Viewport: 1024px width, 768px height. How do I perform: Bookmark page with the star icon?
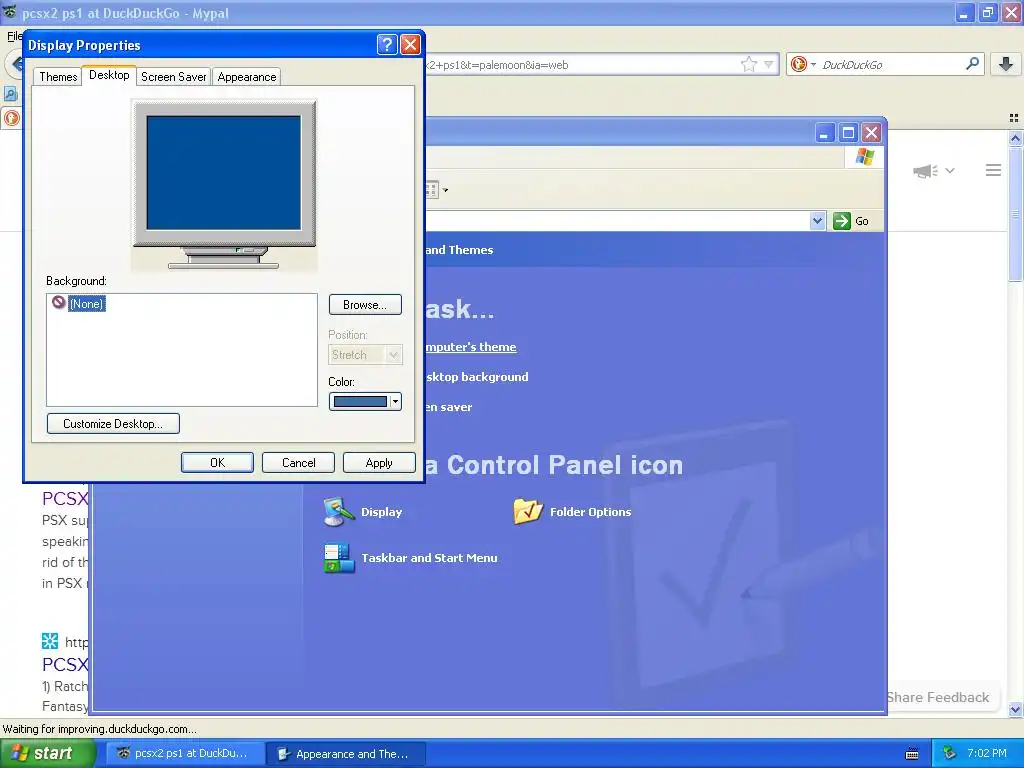point(748,64)
